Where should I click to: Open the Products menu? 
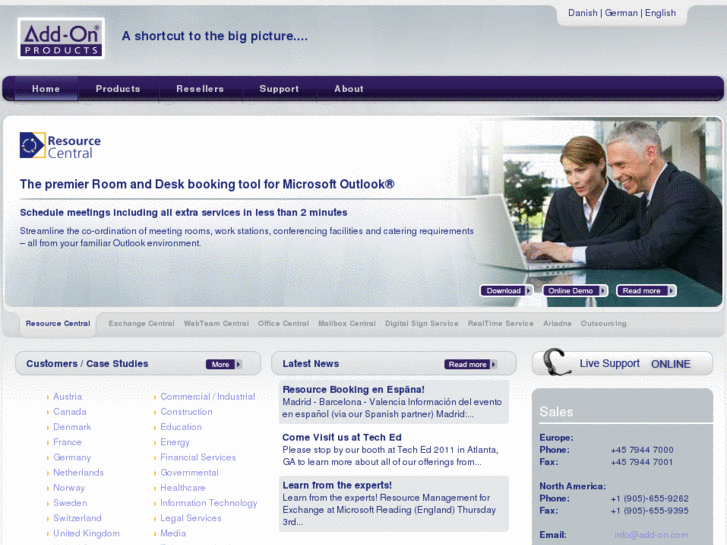click(x=118, y=89)
